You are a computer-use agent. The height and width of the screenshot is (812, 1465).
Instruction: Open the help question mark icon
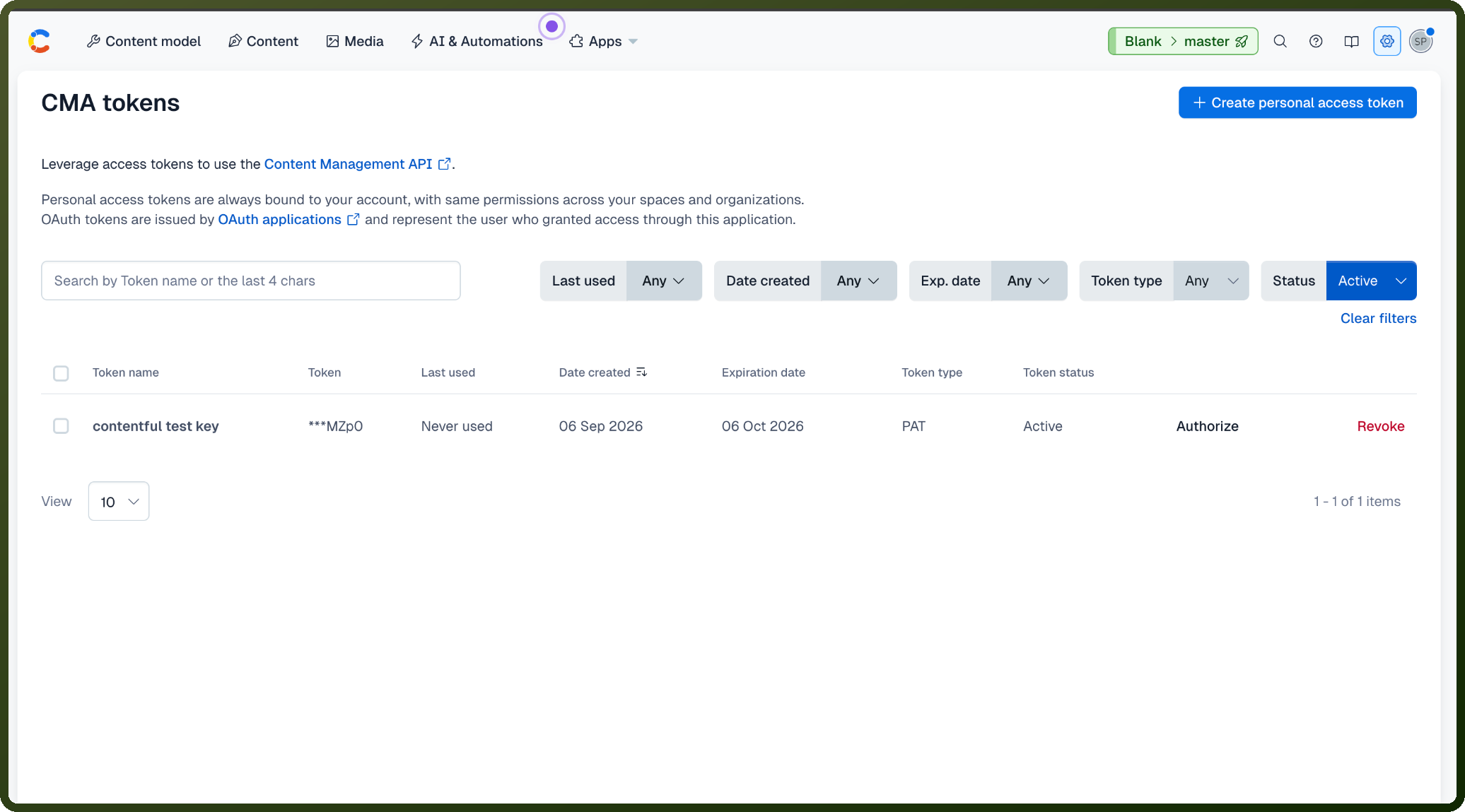(x=1315, y=41)
